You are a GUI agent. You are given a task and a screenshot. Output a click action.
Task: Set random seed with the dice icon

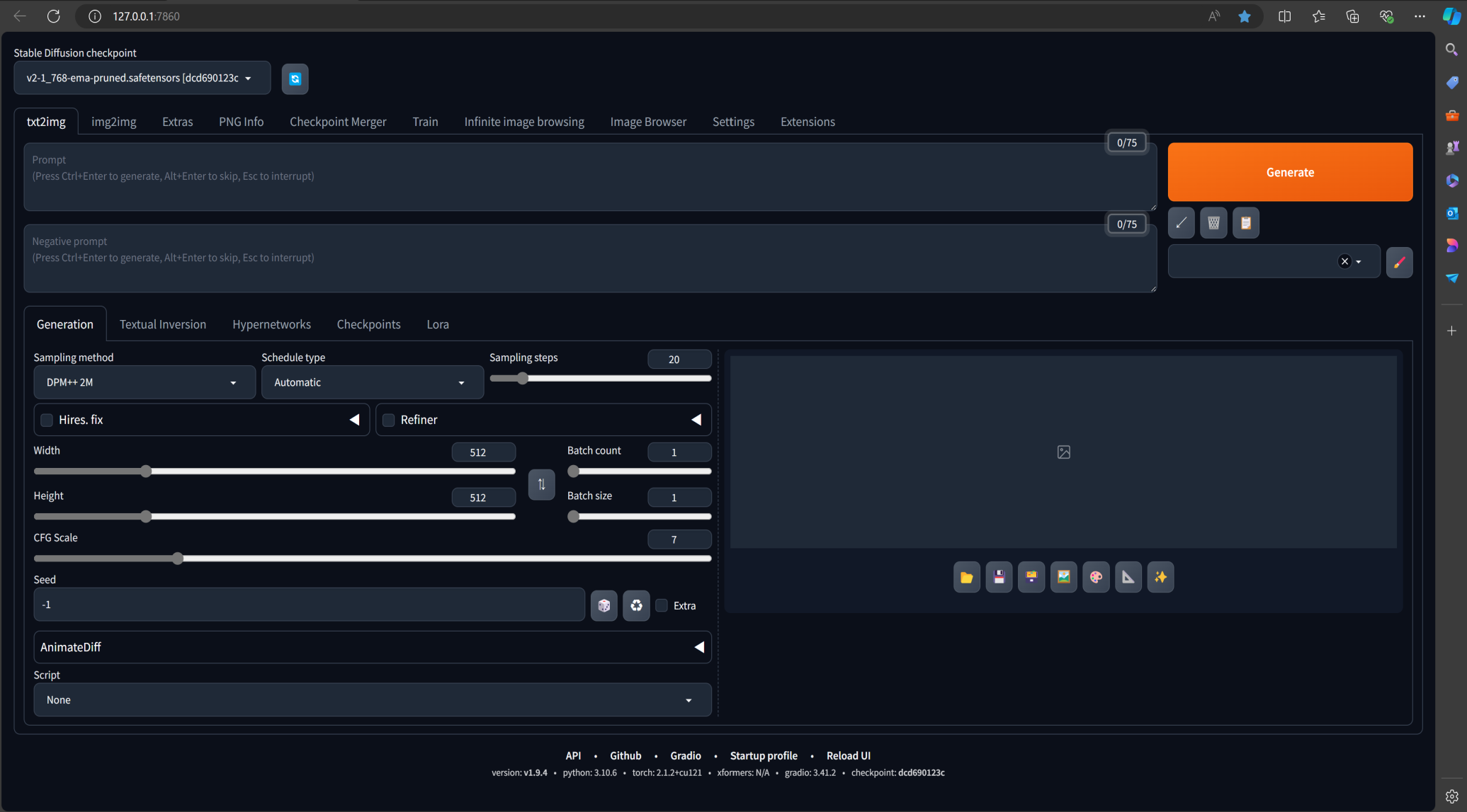(604, 605)
